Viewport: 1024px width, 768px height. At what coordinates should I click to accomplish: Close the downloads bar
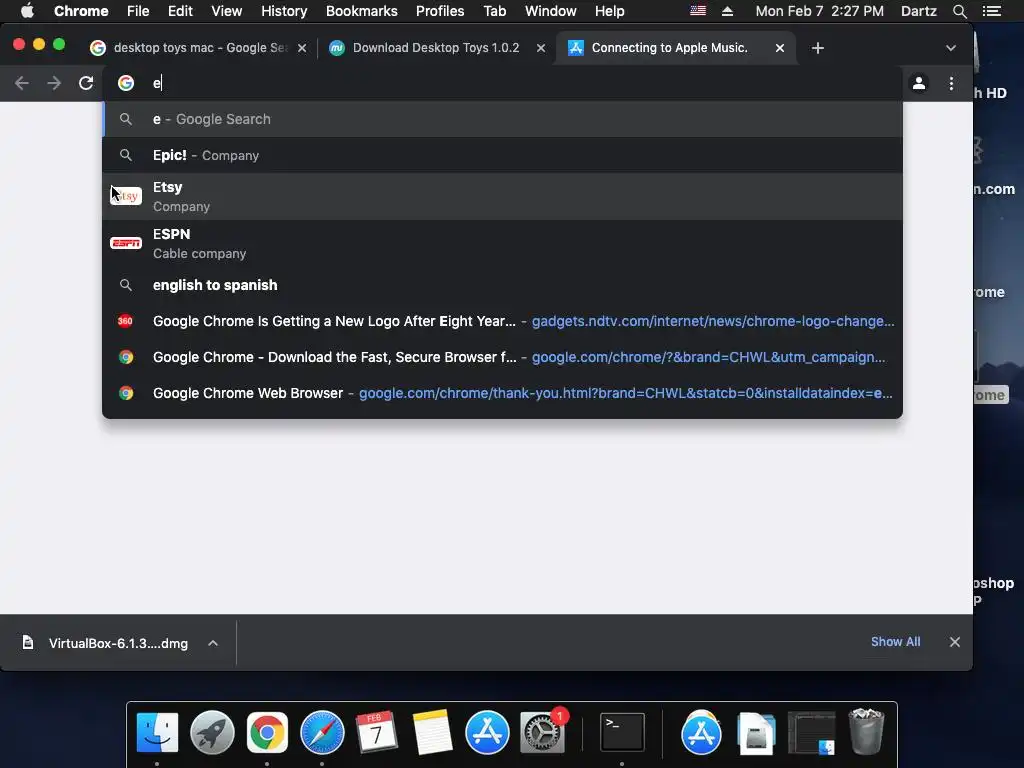pyautogui.click(x=955, y=642)
